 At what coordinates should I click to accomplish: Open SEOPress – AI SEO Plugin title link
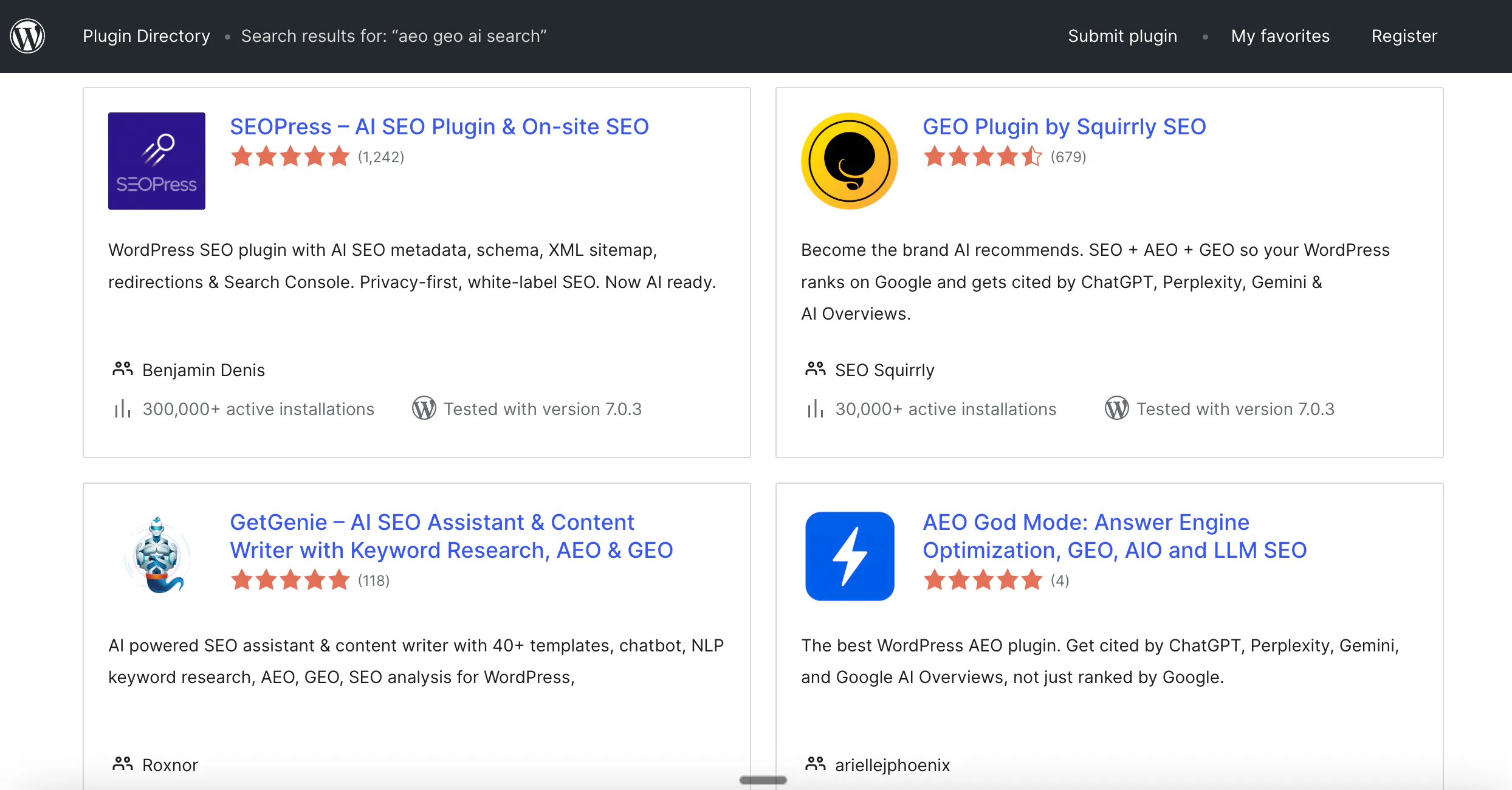[x=439, y=126]
